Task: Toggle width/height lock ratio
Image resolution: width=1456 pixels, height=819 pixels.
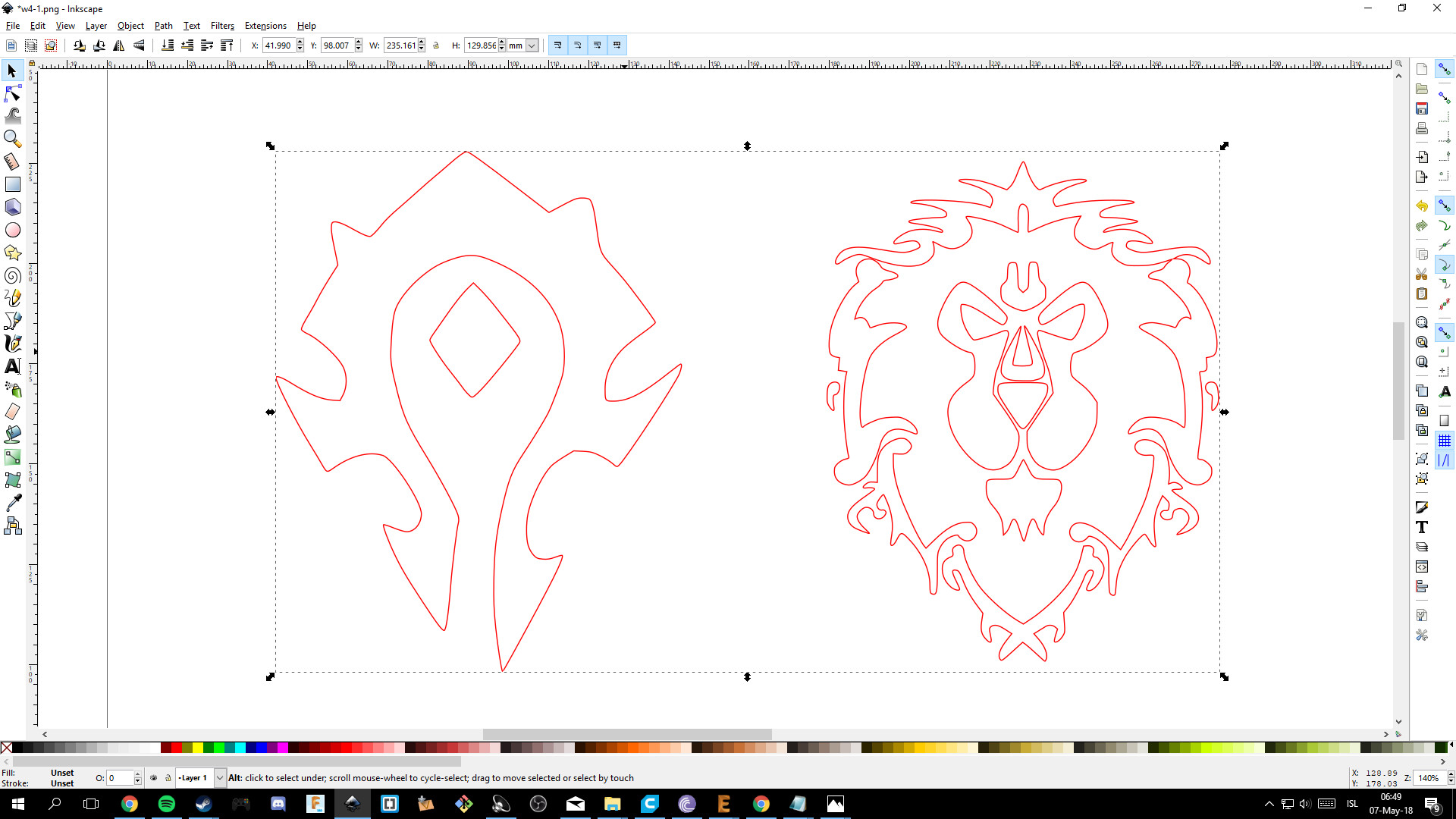Action: [436, 45]
